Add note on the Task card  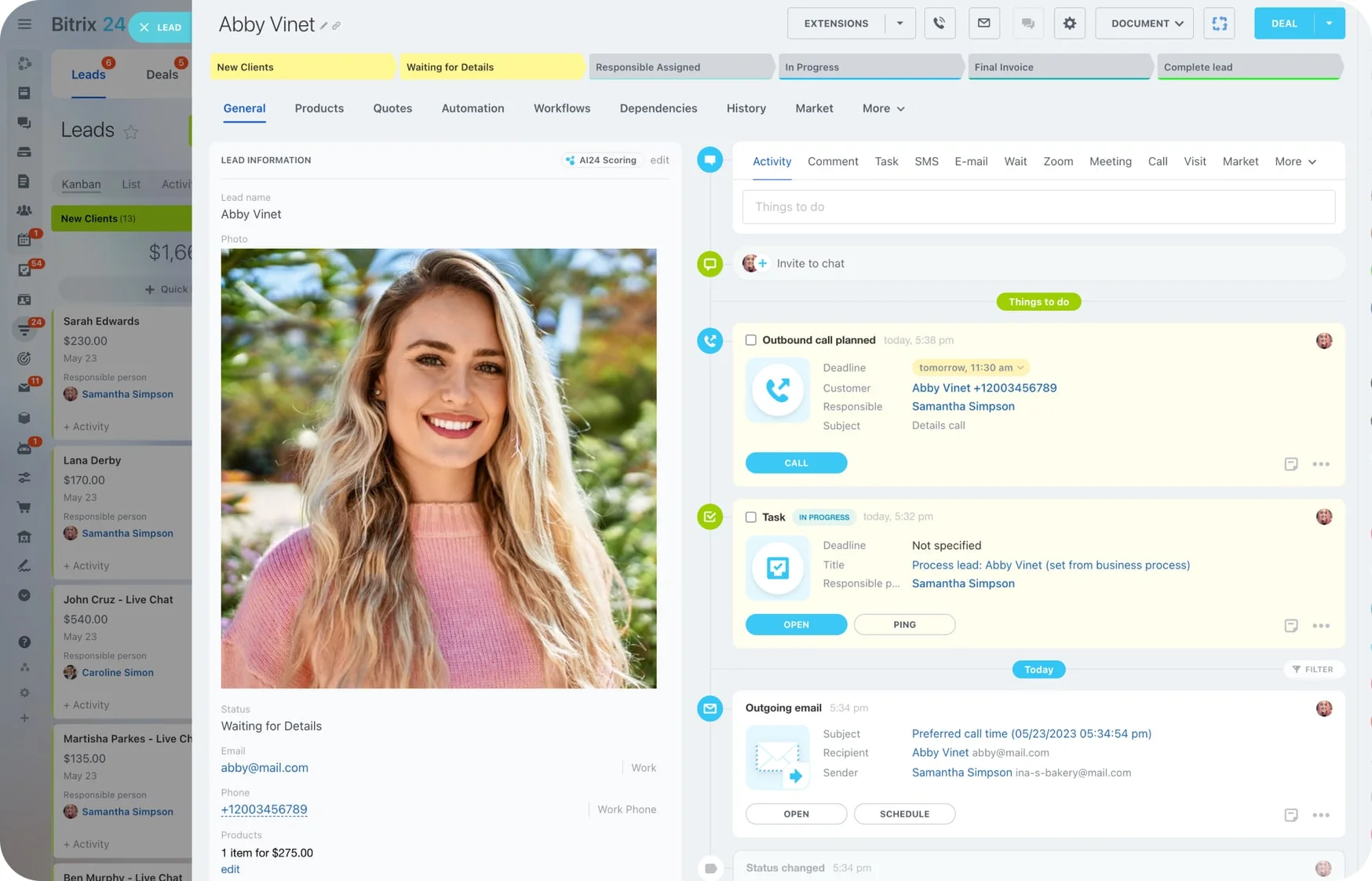[x=1290, y=626]
